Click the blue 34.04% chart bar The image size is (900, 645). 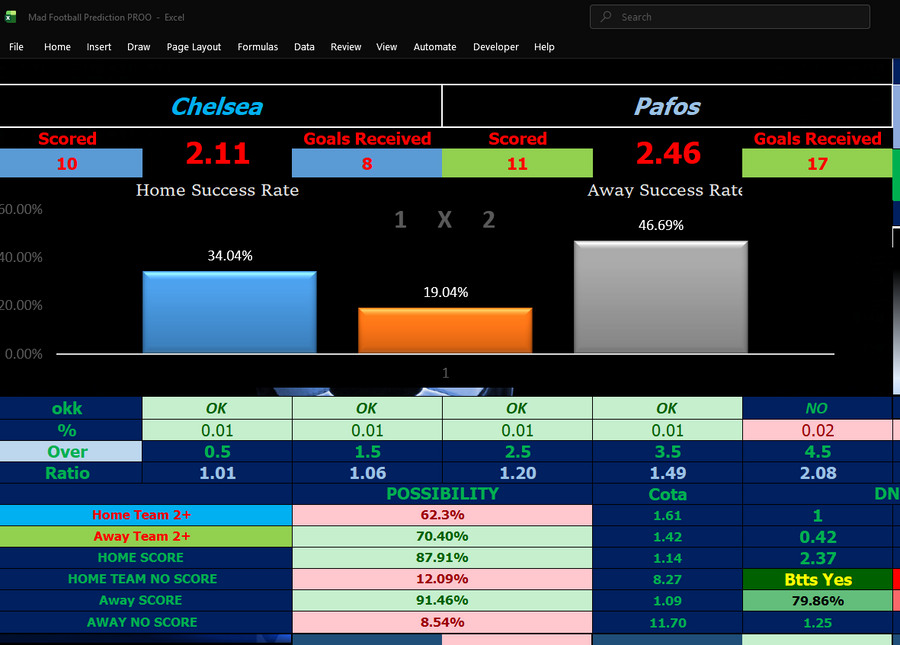coord(229,310)
